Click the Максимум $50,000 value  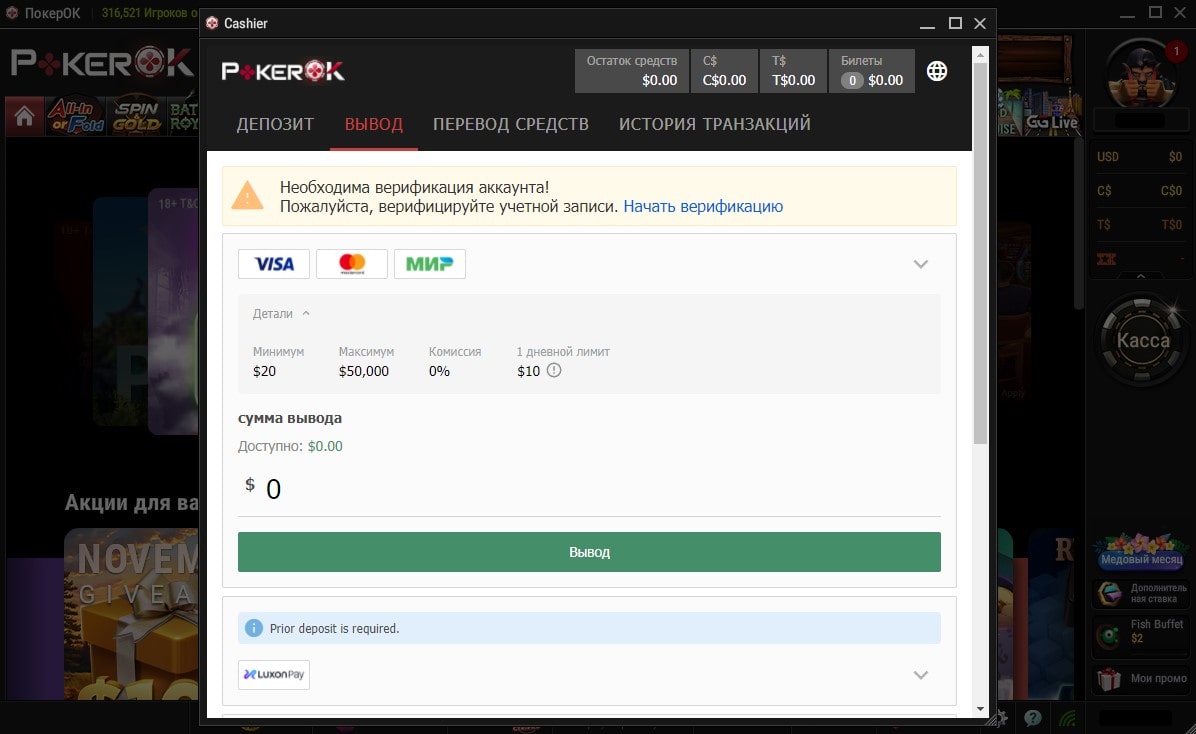tap(364, 371)
